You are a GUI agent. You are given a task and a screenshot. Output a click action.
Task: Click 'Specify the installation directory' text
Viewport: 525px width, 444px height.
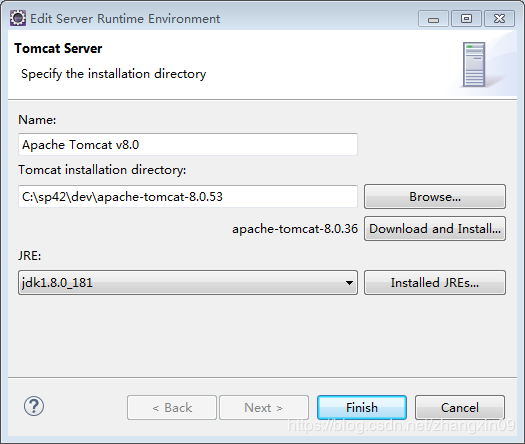(114, 74)
